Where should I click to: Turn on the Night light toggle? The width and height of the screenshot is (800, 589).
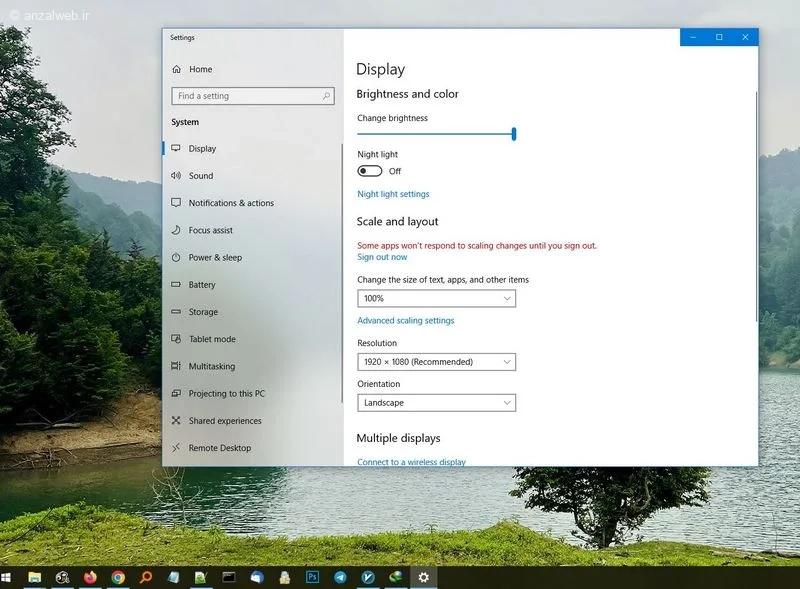(x=369, y=171)
